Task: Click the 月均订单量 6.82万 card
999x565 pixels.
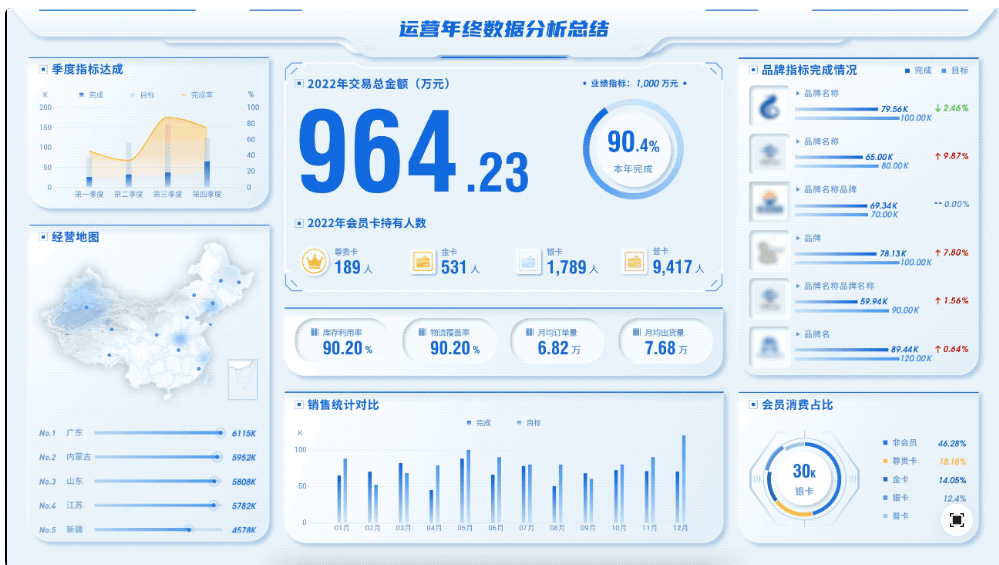Action: point(556,342)
